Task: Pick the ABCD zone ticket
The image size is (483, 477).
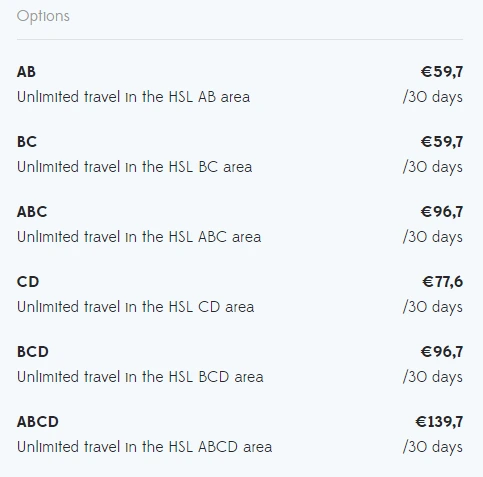Action: click(240, 434)
